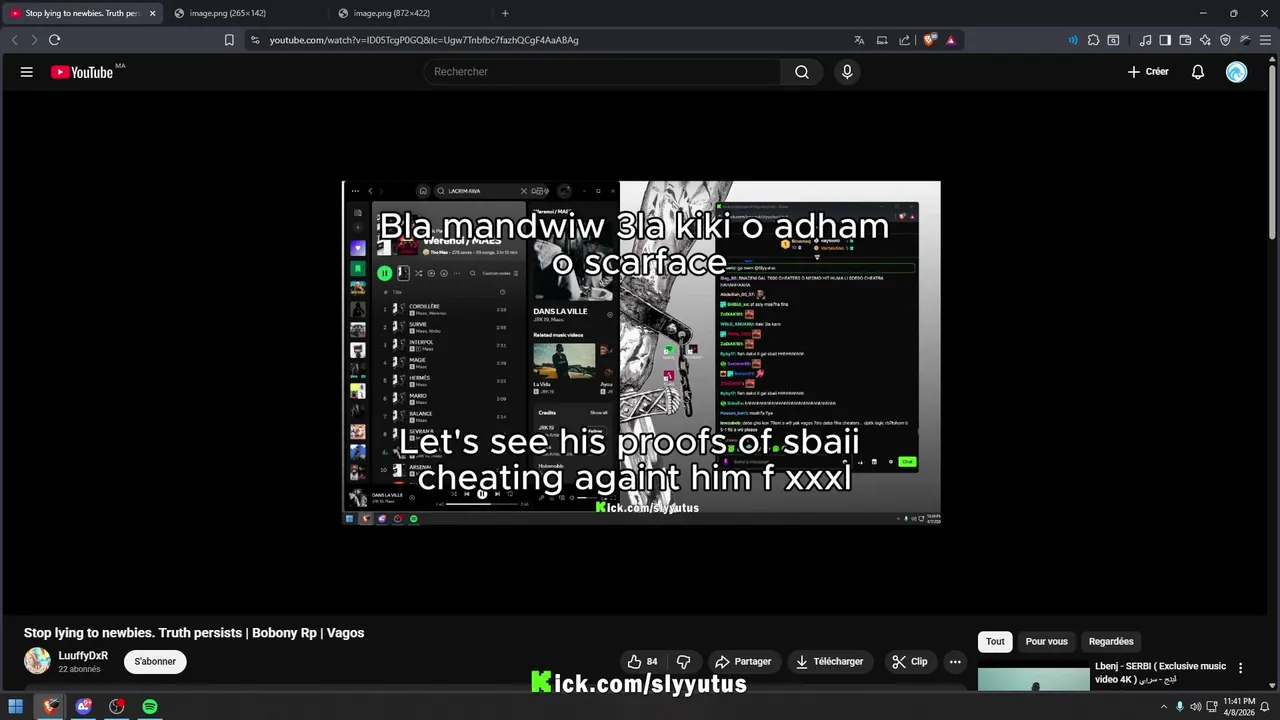1280x720 pixels.
Task: Close the Stop lying to newbies tab
Action: [x=152, y=13]
